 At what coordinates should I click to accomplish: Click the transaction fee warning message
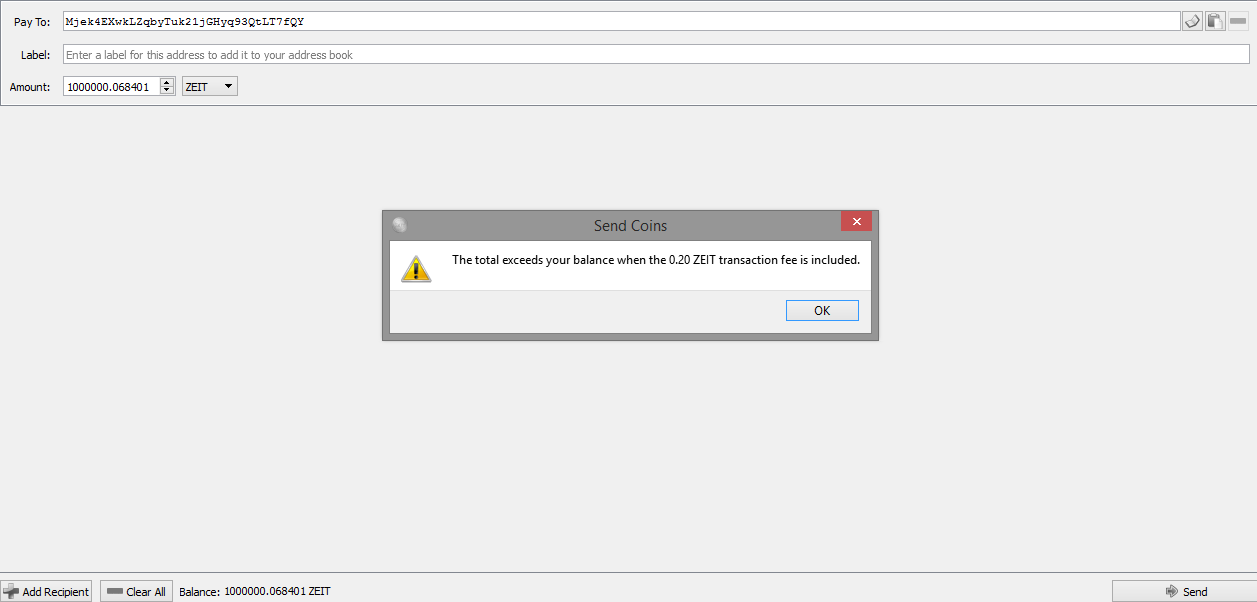tap(656, 260)
